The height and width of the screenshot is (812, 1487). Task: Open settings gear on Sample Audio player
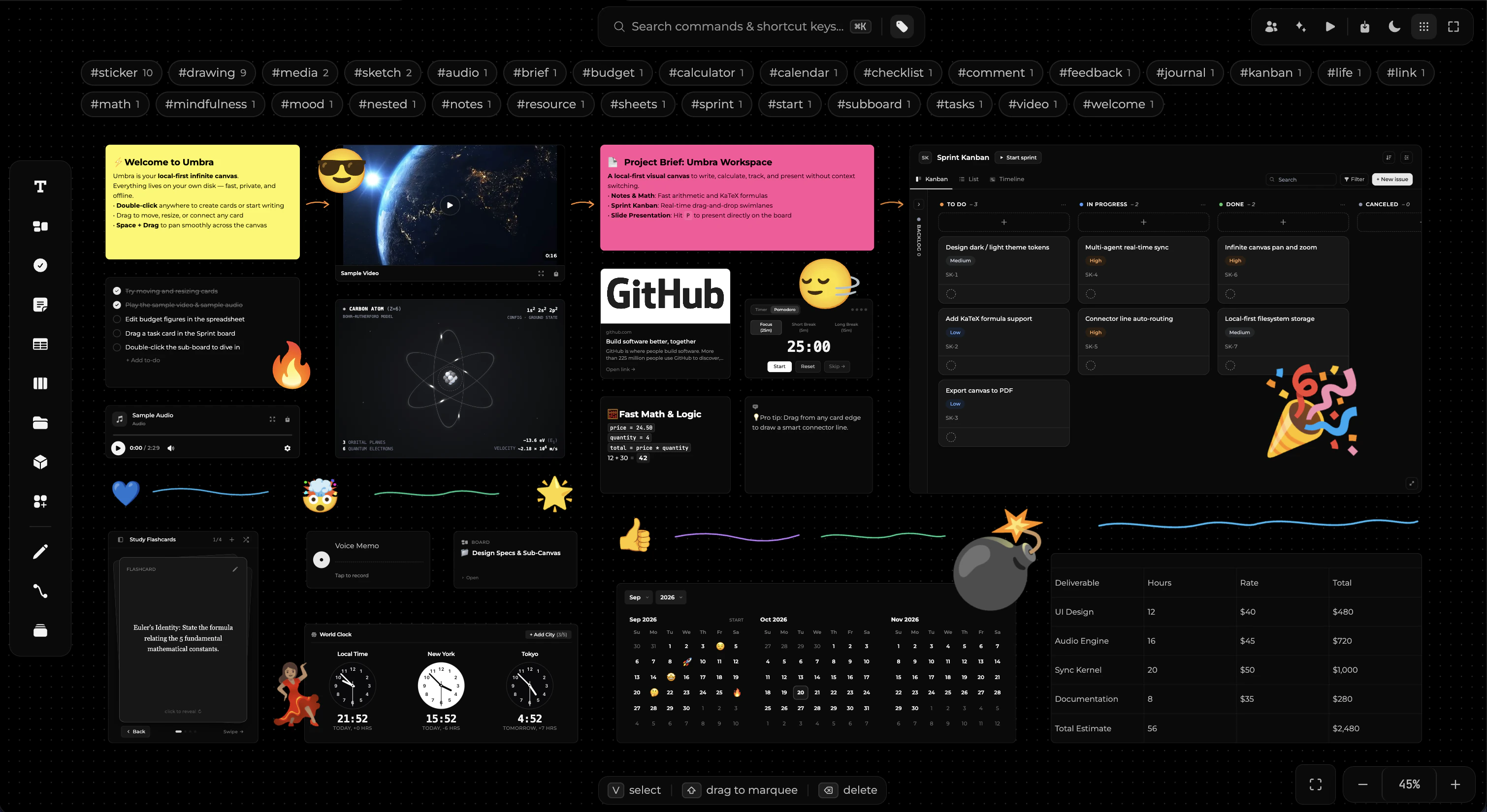coord(288,448)
